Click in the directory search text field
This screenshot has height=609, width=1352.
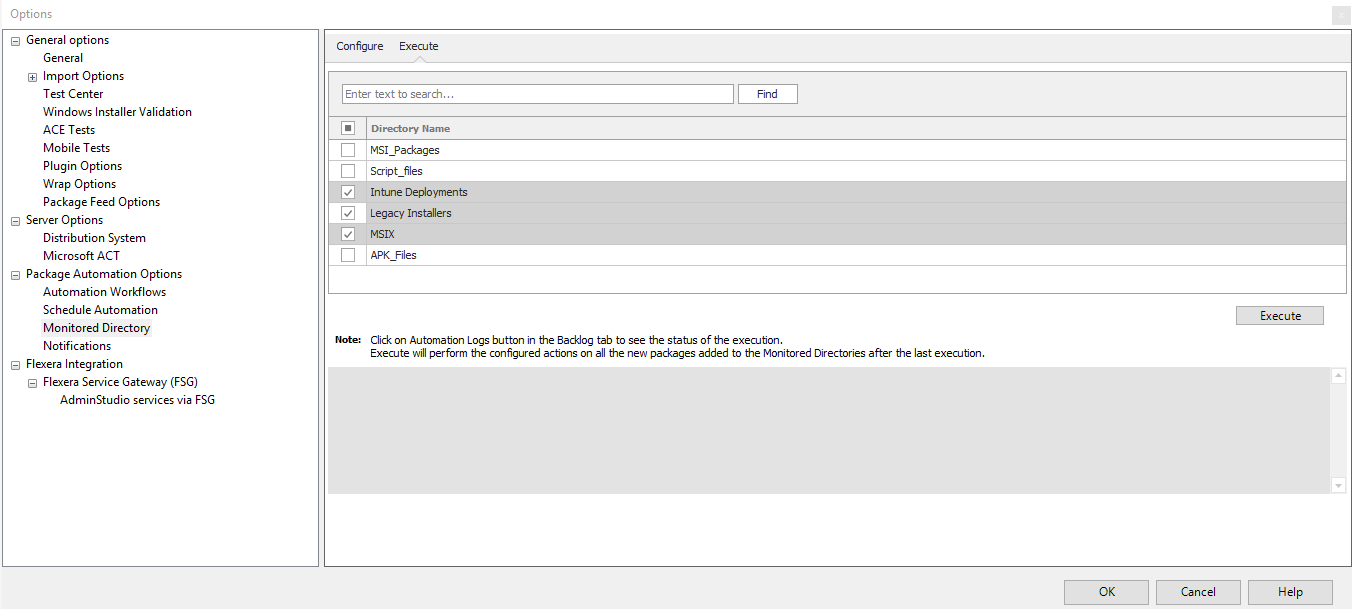tap(537, 94)
